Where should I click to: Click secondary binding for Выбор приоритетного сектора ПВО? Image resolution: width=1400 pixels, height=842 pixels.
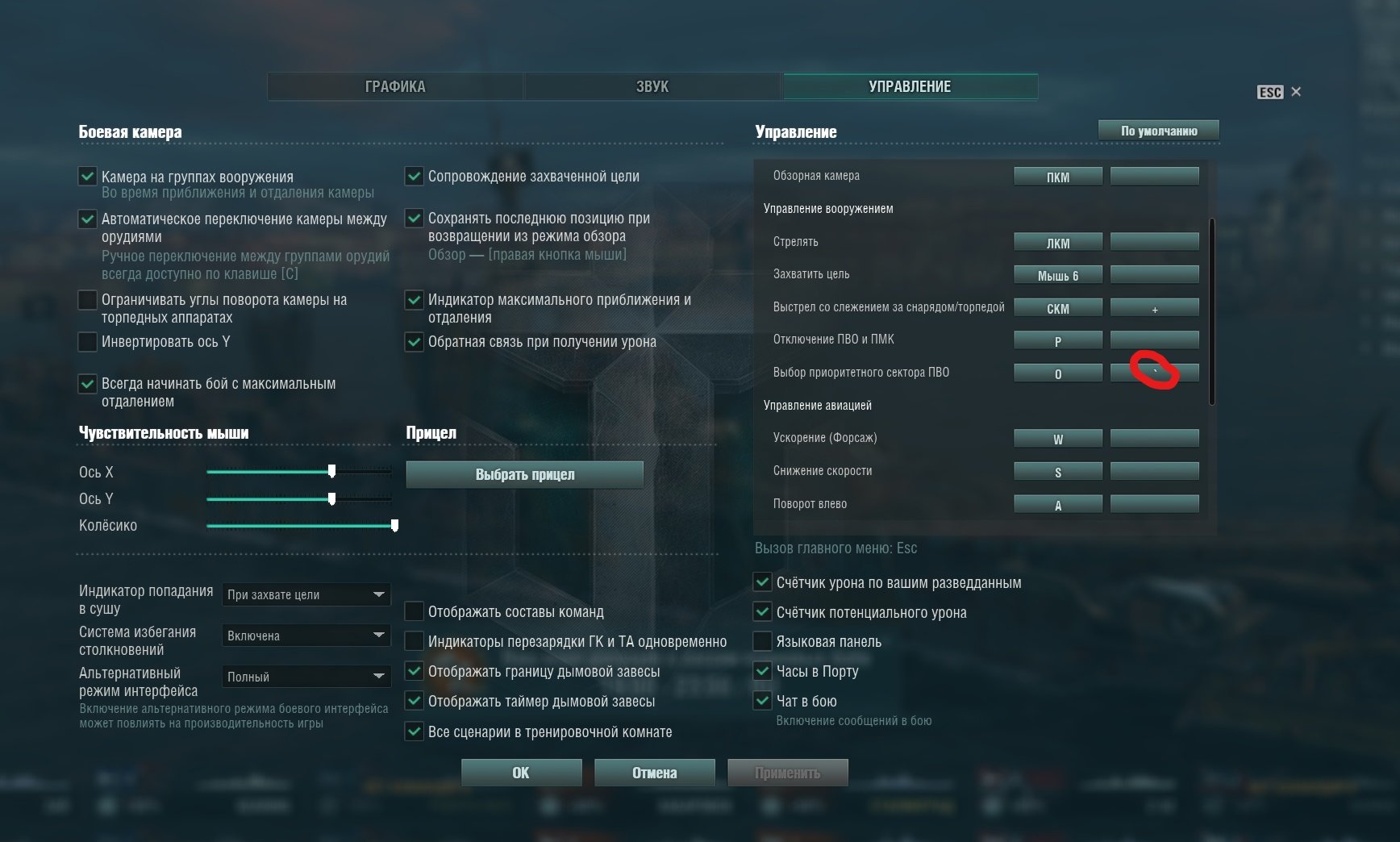pos(1155,373)
